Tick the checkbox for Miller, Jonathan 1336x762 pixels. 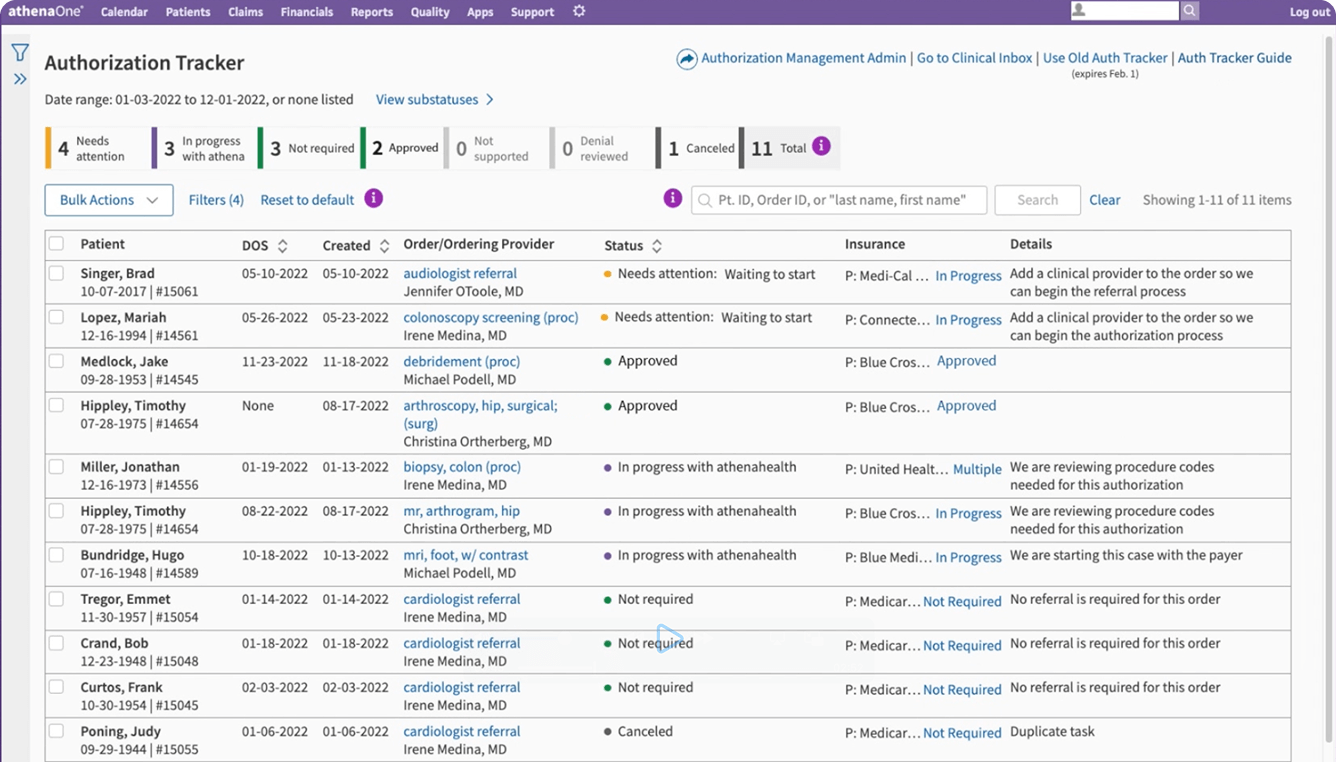pos(57,467)
